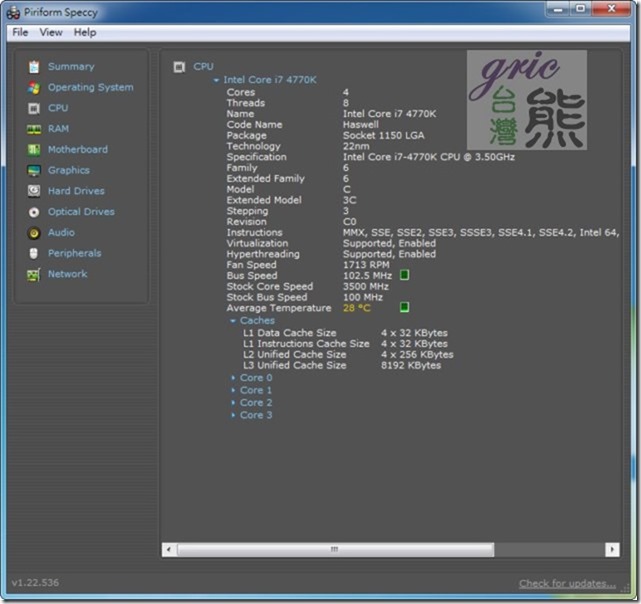Screen dimensions: 641x604
Task: Click the CPU label in the sidebar
Action: coord(58,108)
